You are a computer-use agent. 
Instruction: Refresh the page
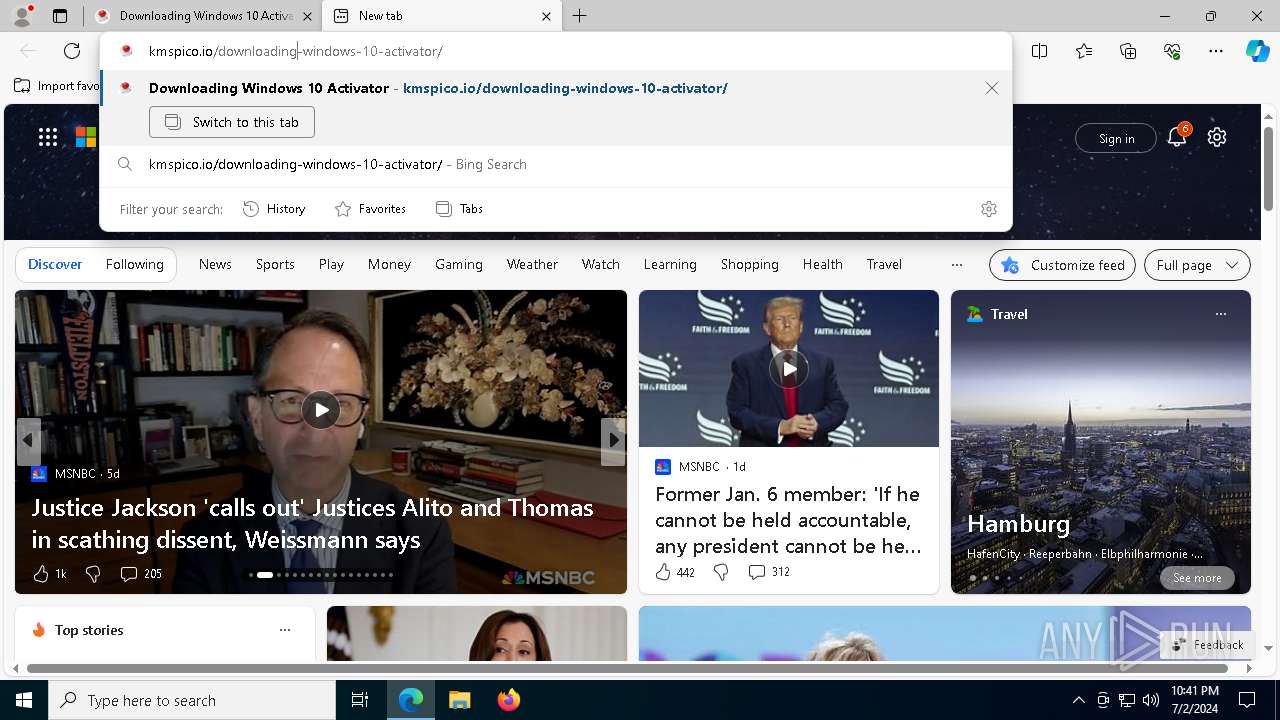click(x=72, y=51)
